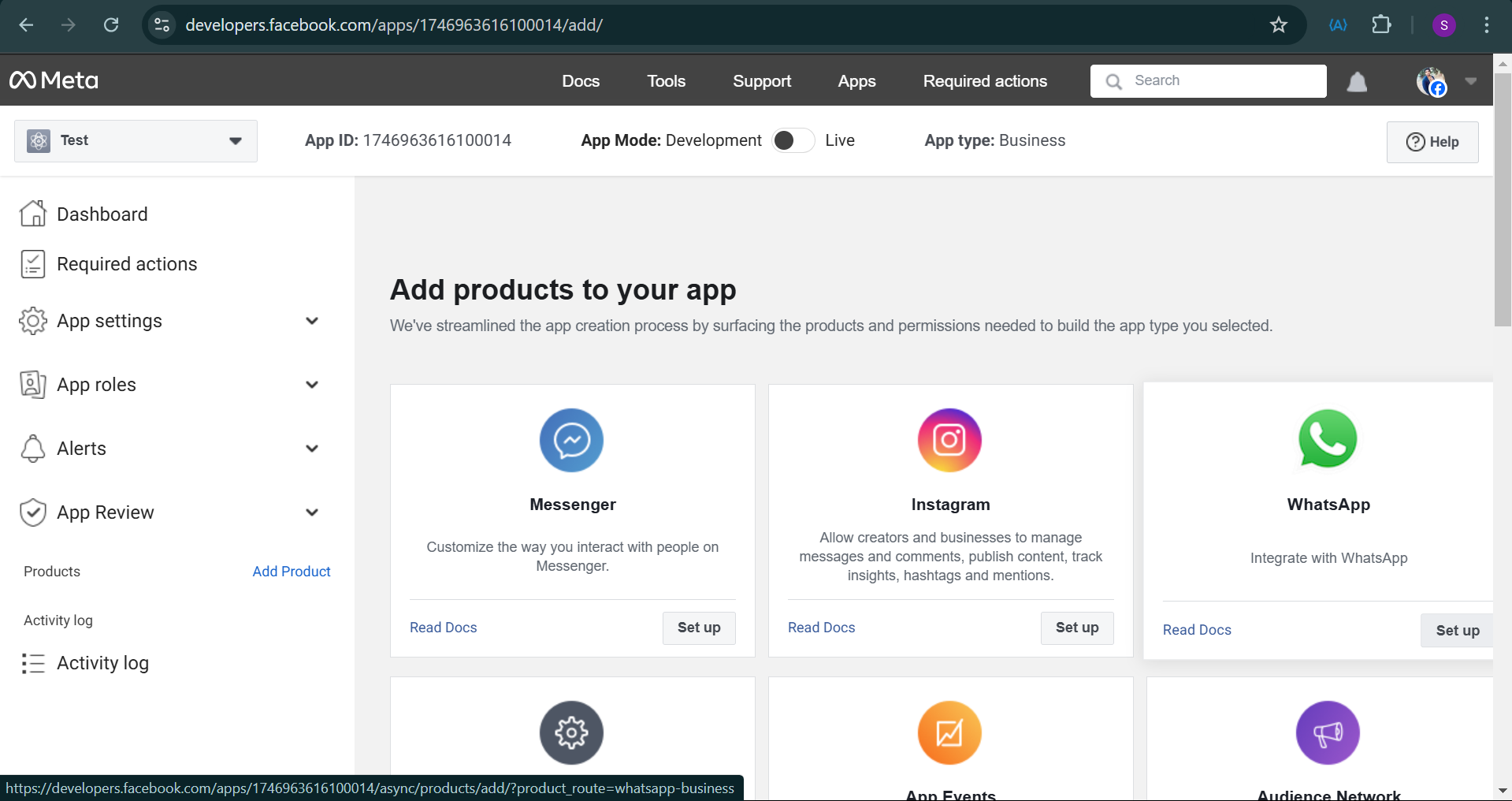Click the Meta logo

tap(53, 80)
